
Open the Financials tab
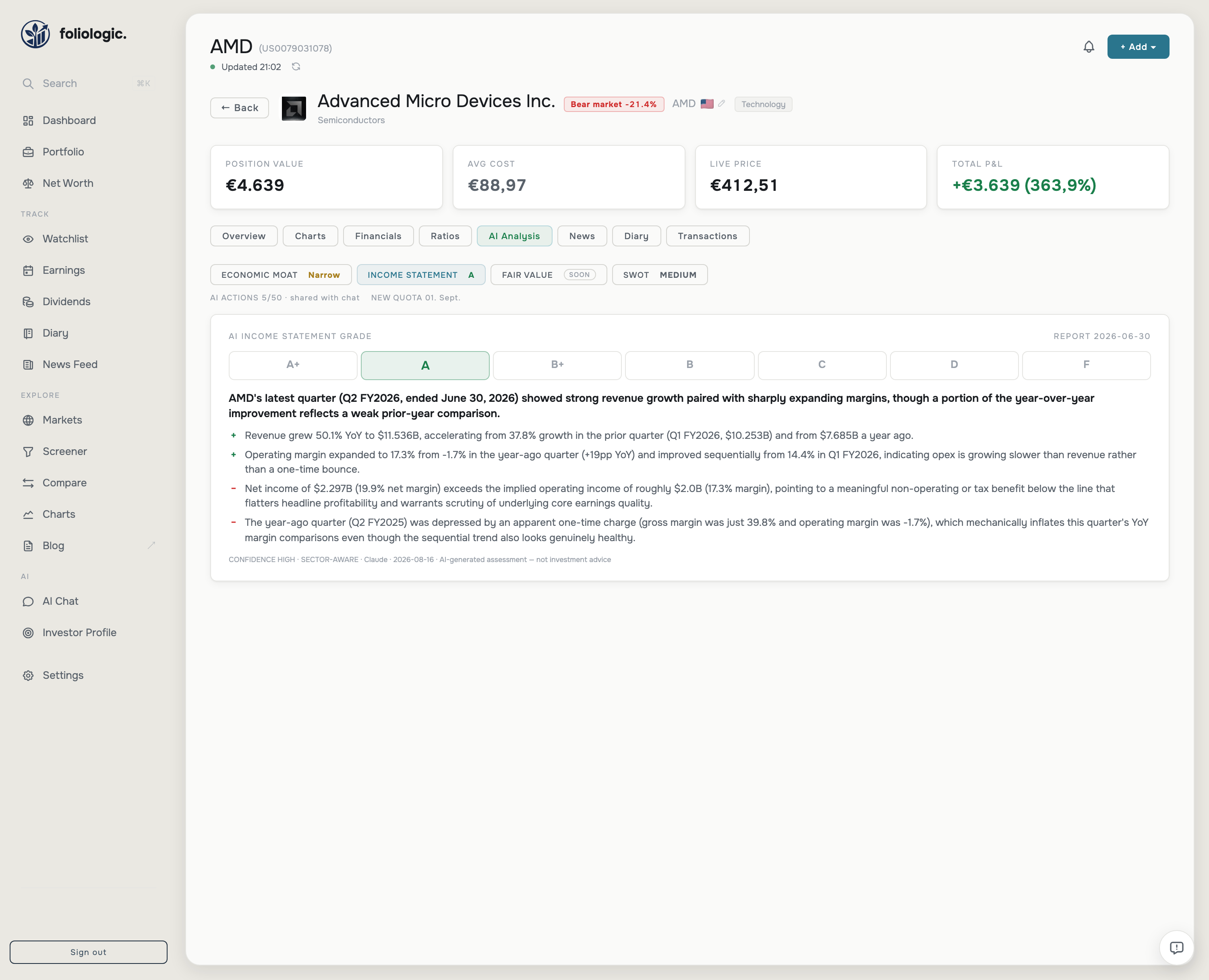coord(378,236)
